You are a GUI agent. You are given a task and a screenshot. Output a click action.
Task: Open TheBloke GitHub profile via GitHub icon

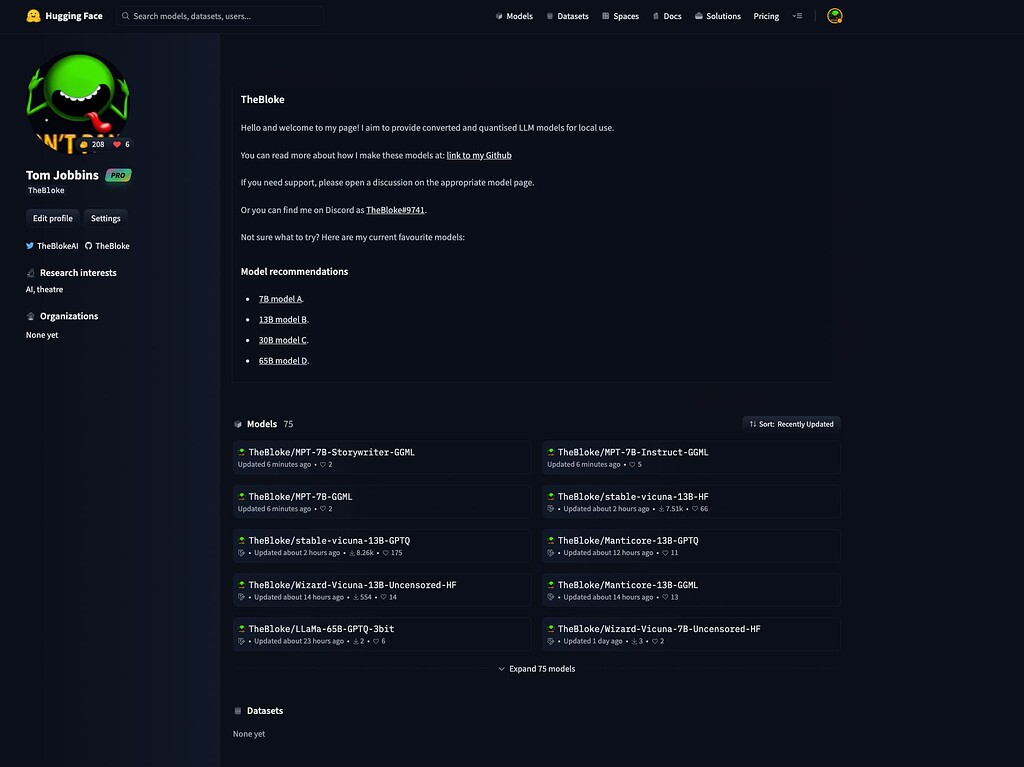click(x=88, y=245)
